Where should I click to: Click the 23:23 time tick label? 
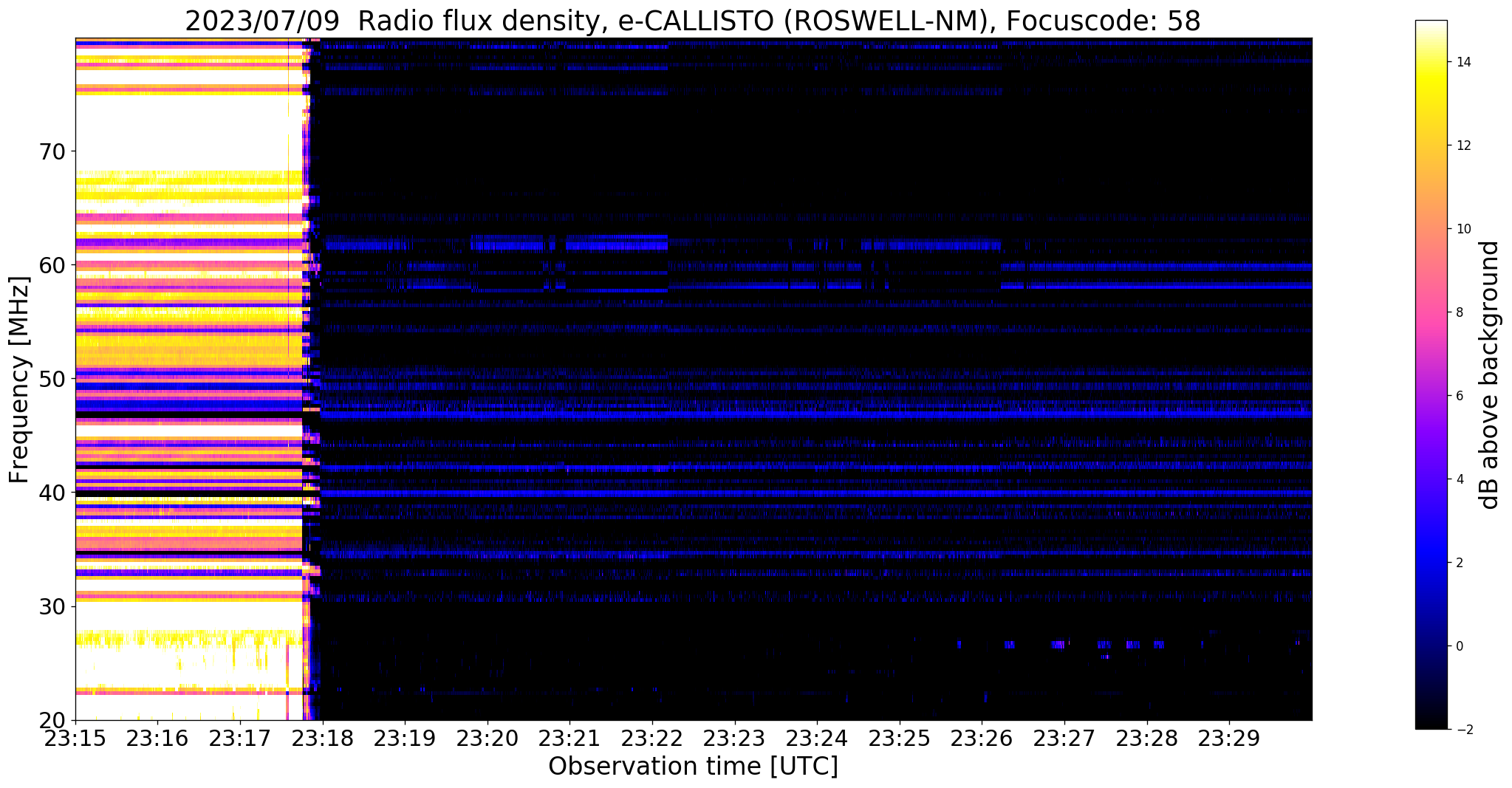(735, 739)
